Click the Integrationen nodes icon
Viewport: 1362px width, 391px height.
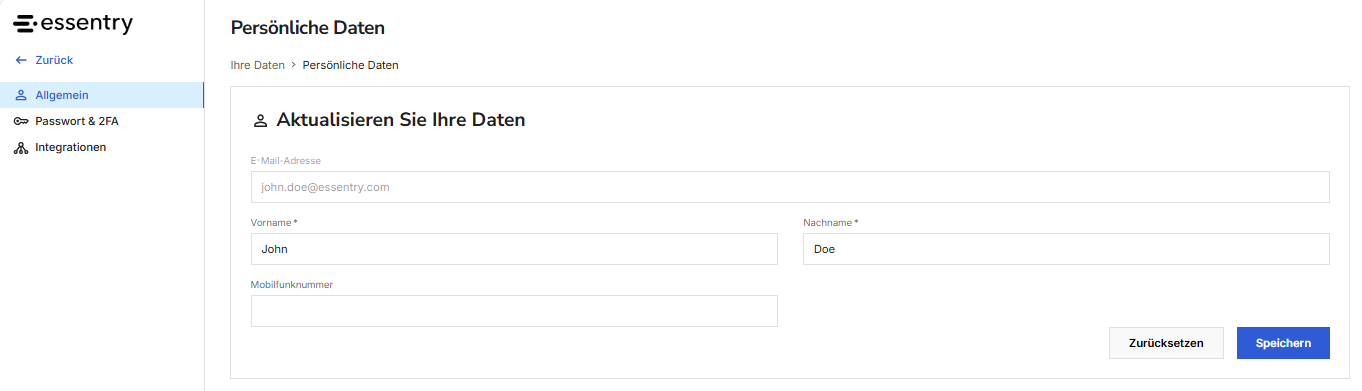pos(21,148)
